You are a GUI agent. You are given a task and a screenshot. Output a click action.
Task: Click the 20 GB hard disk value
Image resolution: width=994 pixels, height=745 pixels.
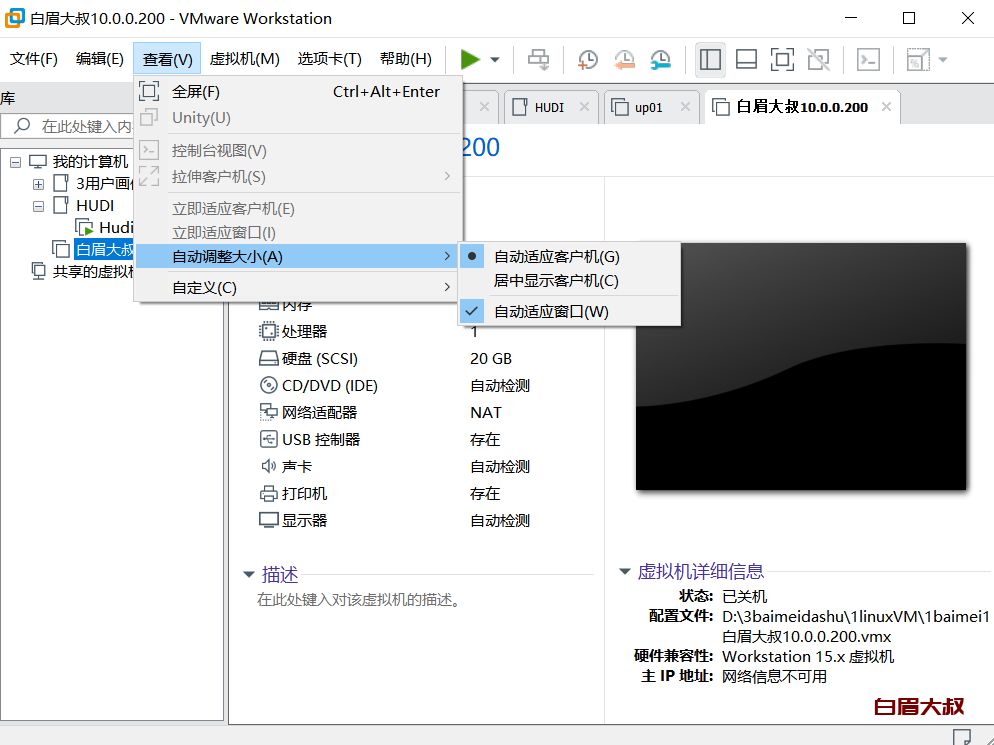[491, 359]
